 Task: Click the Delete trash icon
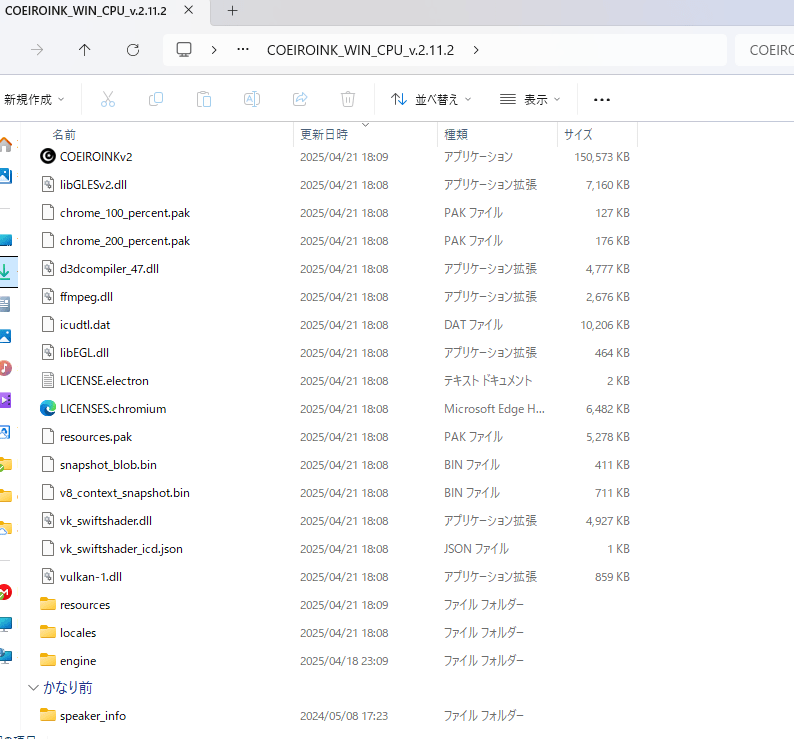point(348,99)
